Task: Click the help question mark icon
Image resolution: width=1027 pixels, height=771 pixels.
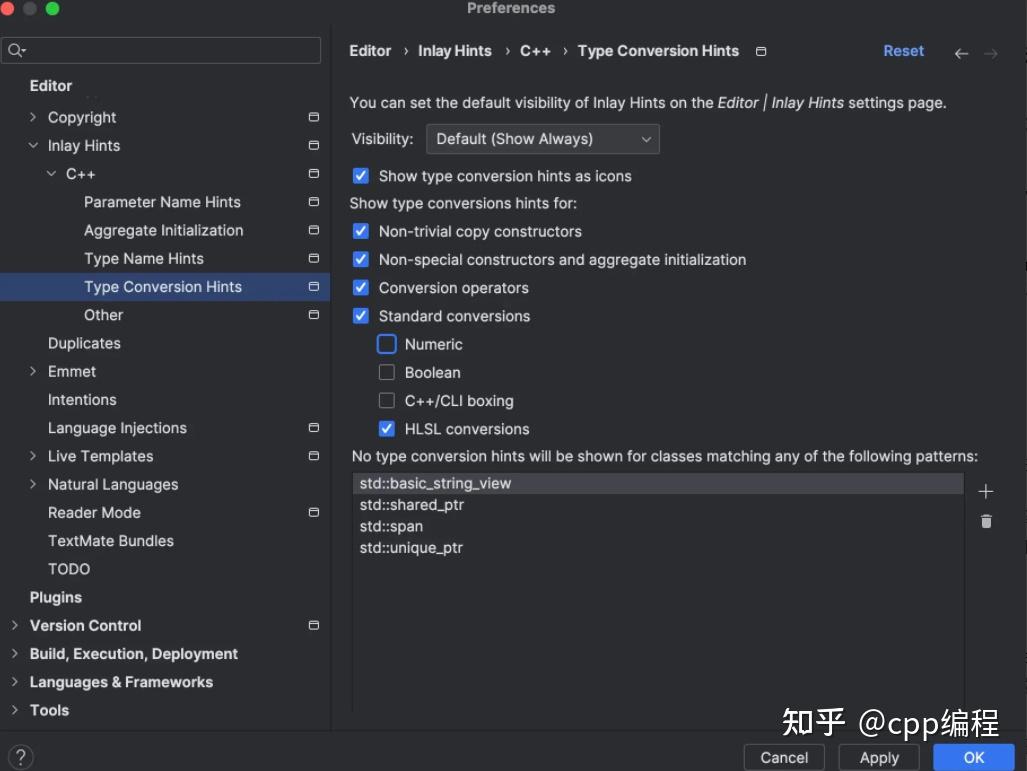Action: coord(20,756)
